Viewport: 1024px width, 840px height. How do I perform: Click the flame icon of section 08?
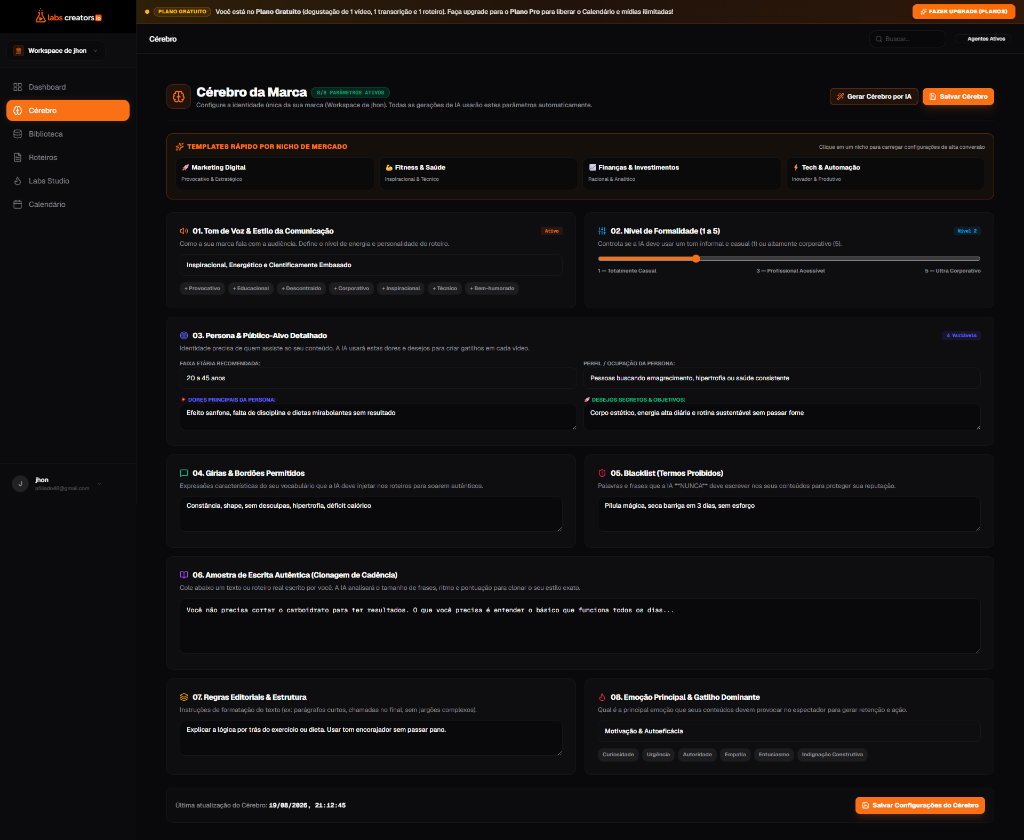coord(602,698)
